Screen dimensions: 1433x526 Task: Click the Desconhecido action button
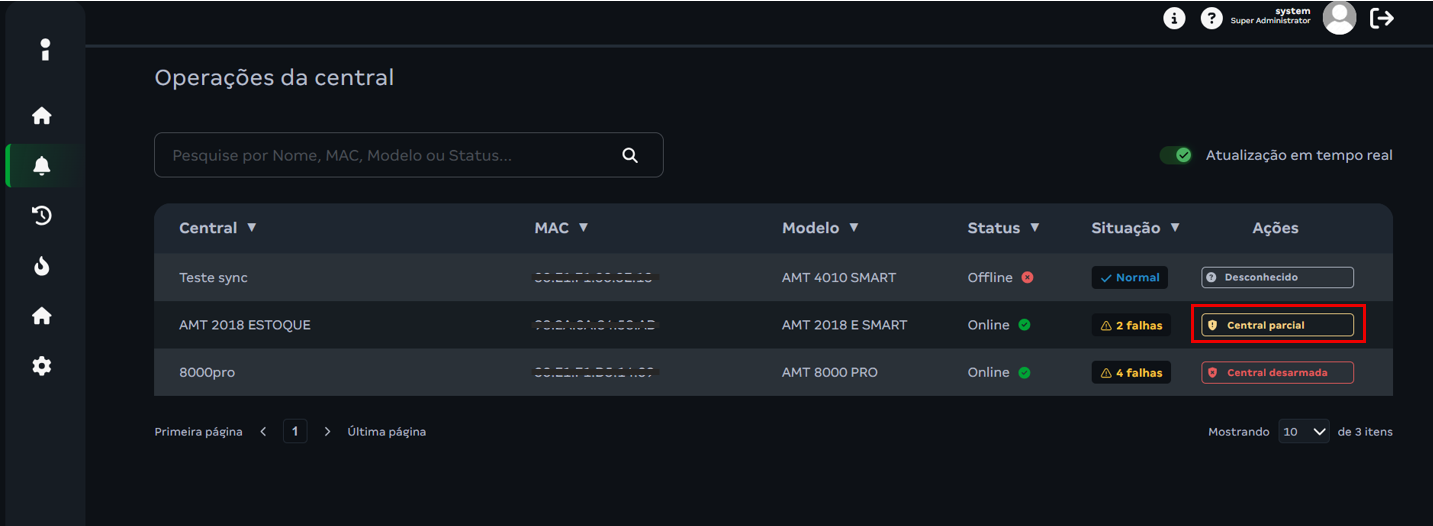pyautogui.click(x=1277, y=277)
